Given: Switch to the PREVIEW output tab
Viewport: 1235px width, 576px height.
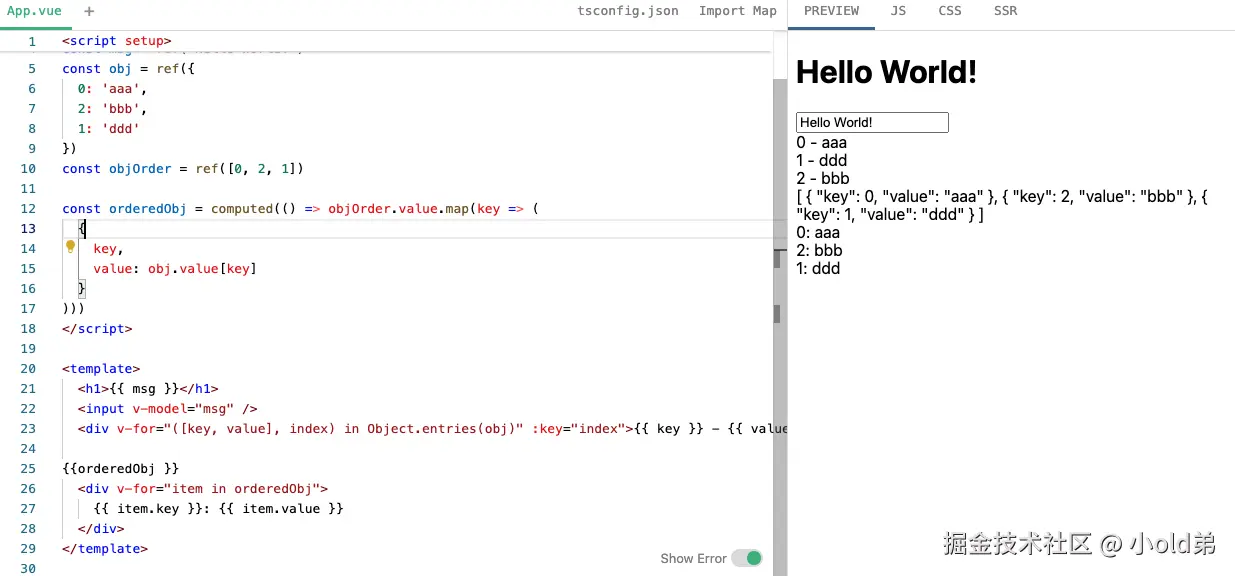Looking at the screenshot, I should pos(831,11).
